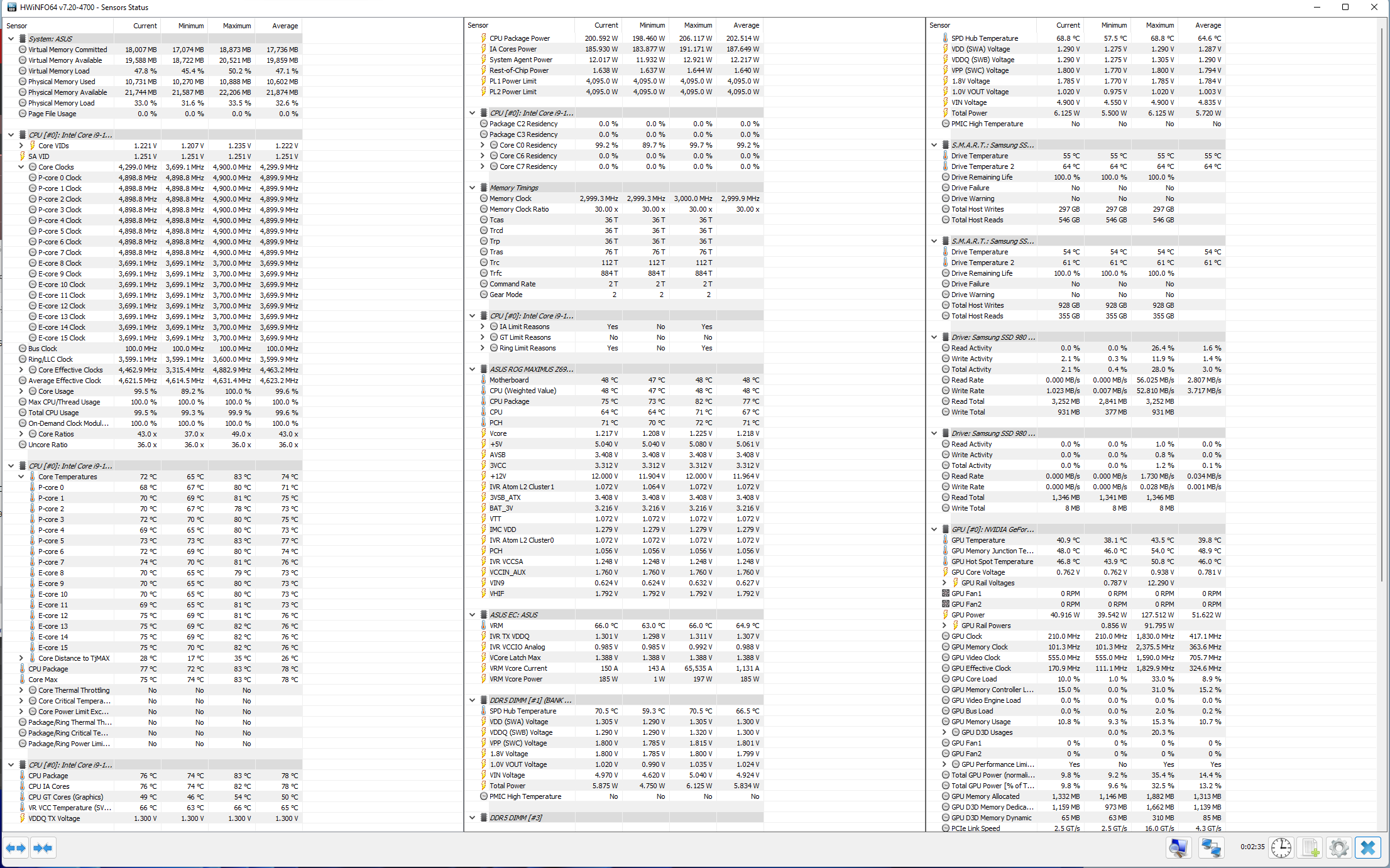Viewport: 1390px width, 868px height.
Task: Collapse the System: ASUS group
Action: tap(11, 39)
